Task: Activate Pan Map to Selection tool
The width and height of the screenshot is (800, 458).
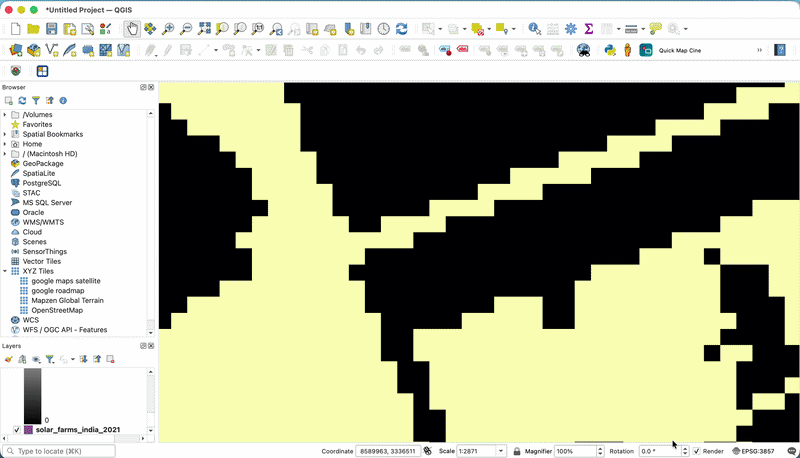Action: pyautogui.click(x=150, y=29)
